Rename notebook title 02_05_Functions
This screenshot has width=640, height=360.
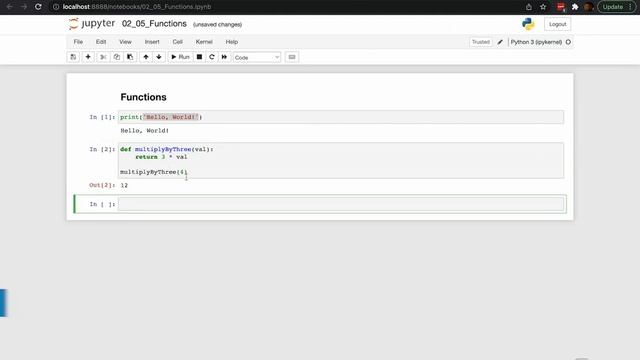click(x=154, y=24)
